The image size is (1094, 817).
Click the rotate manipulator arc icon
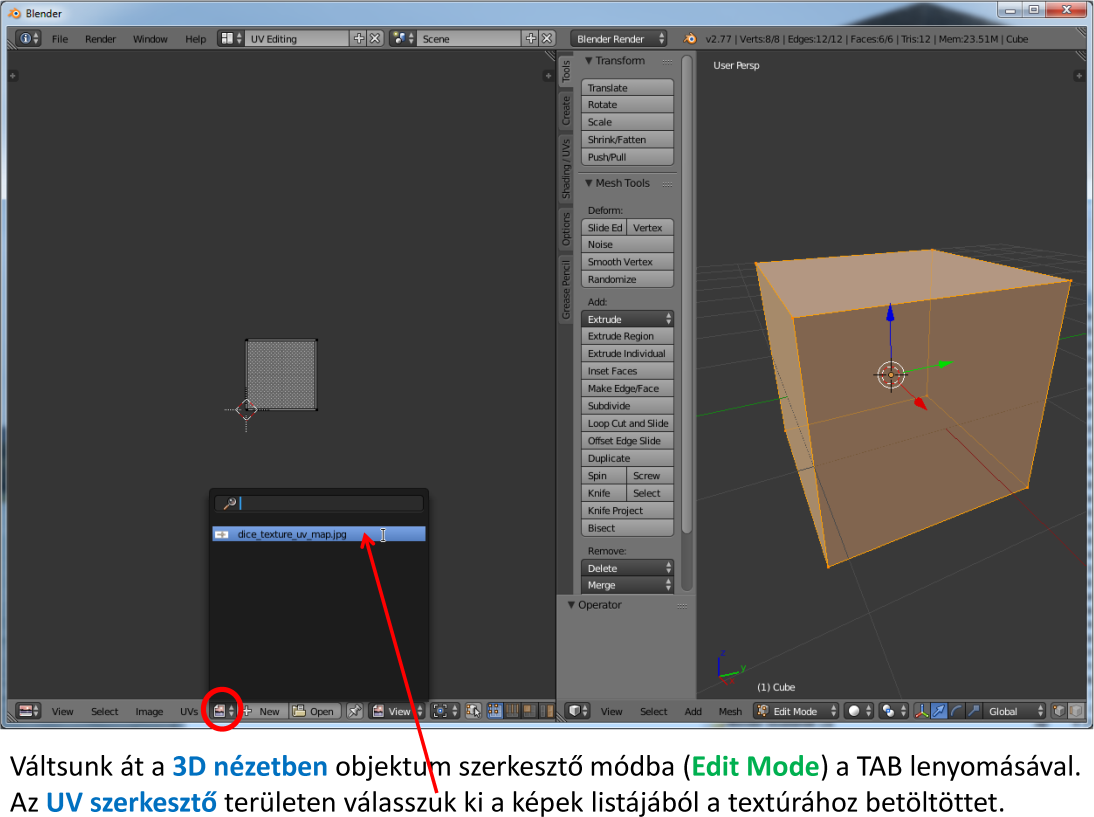(955, 711)
